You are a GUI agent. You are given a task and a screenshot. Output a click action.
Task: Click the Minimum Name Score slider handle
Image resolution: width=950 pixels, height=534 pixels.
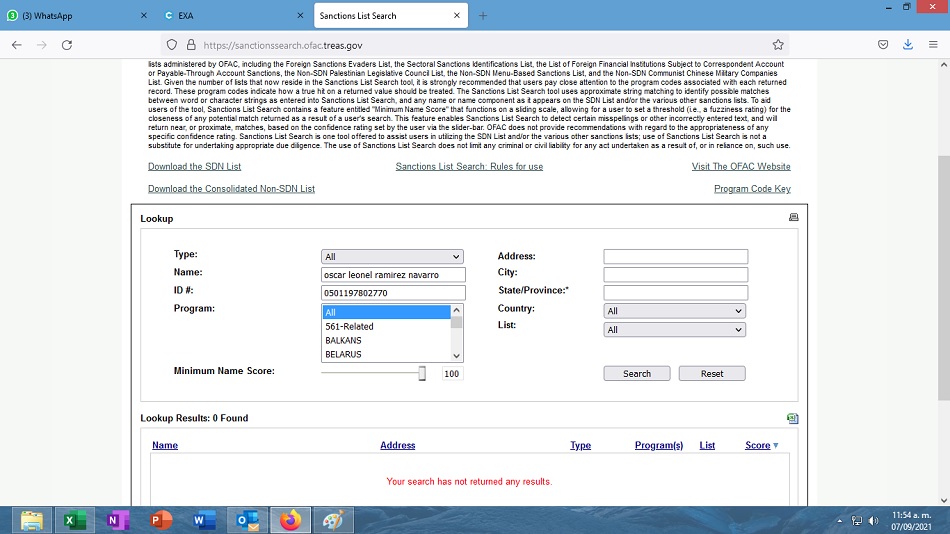point(422,373)
